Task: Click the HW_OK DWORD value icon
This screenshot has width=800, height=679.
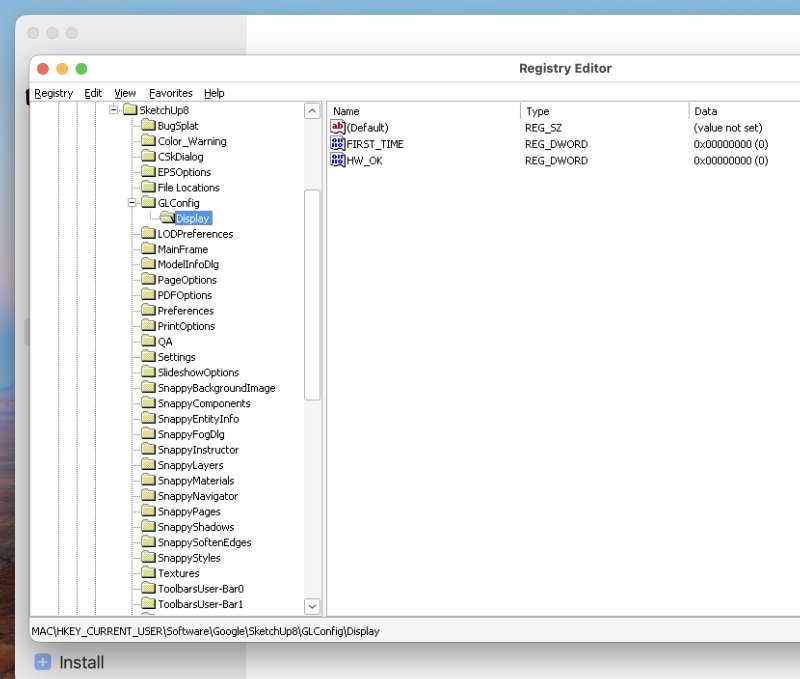Action: point(338,160)
